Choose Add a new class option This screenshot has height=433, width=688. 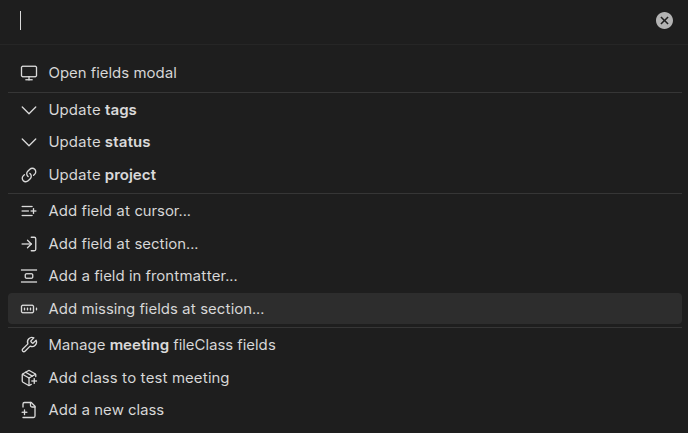pos(106,410)
